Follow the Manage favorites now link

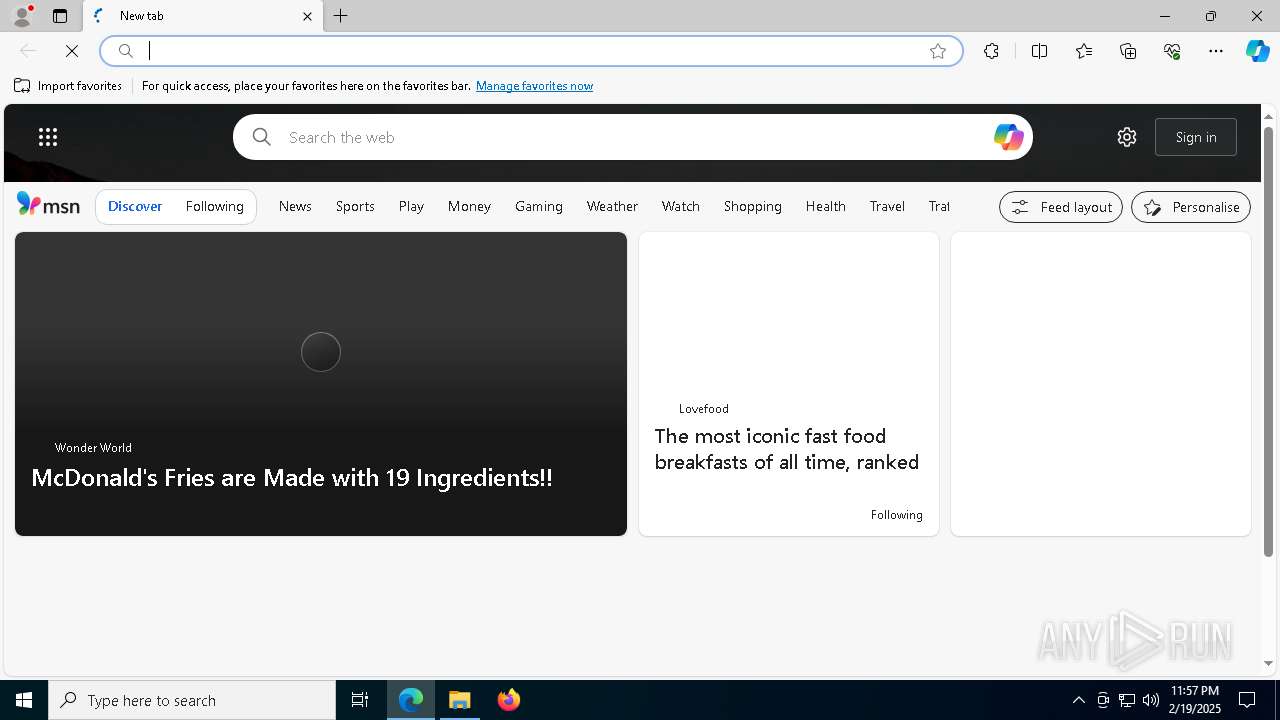(534, 86)
